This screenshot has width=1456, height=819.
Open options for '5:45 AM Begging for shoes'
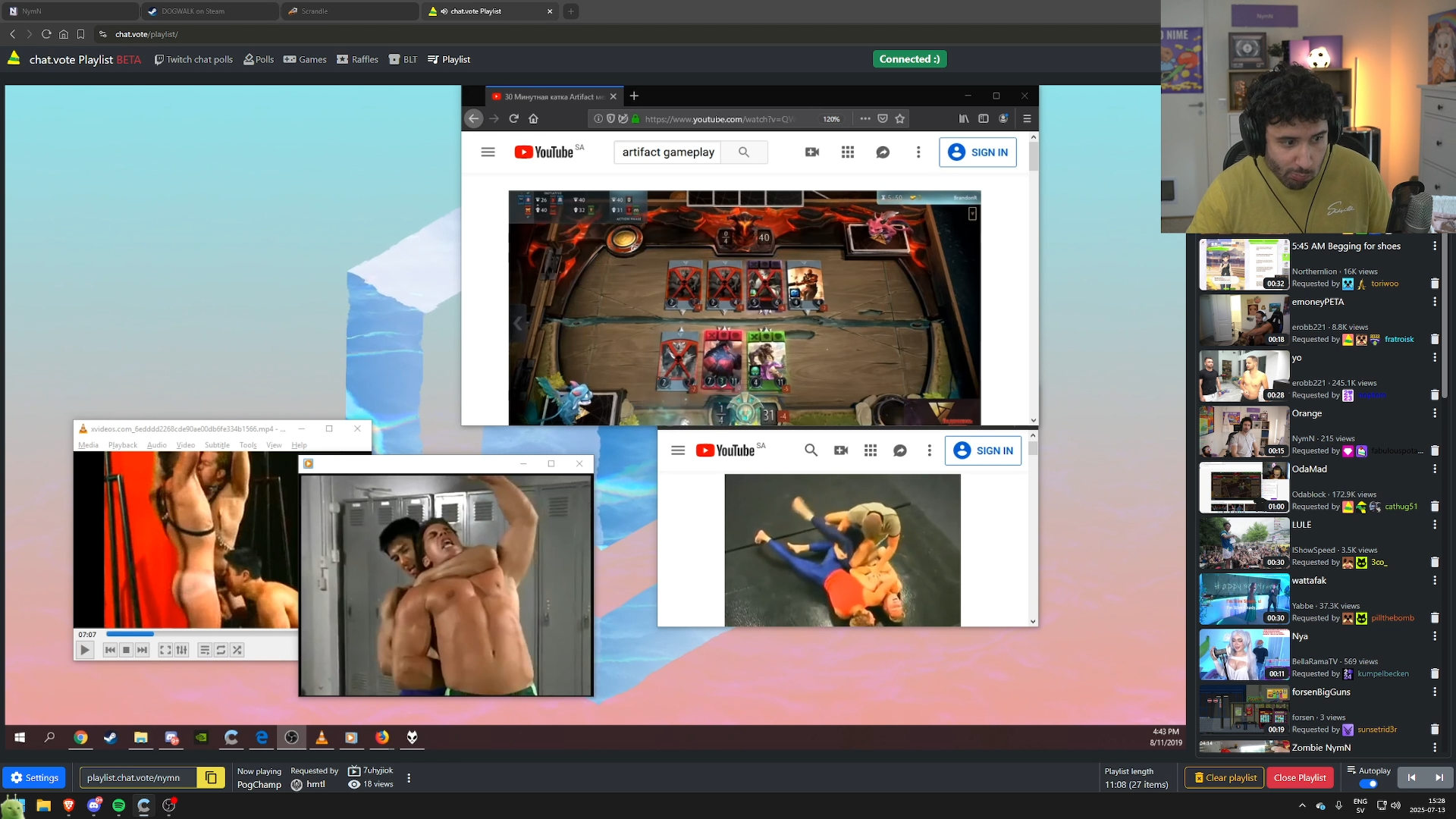point(1435,246)
